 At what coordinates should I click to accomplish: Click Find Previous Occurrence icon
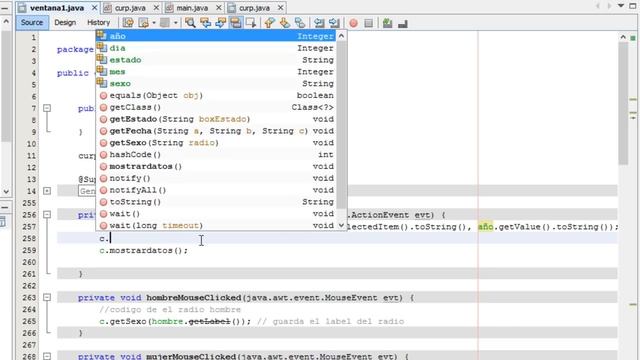click(205, 23)
